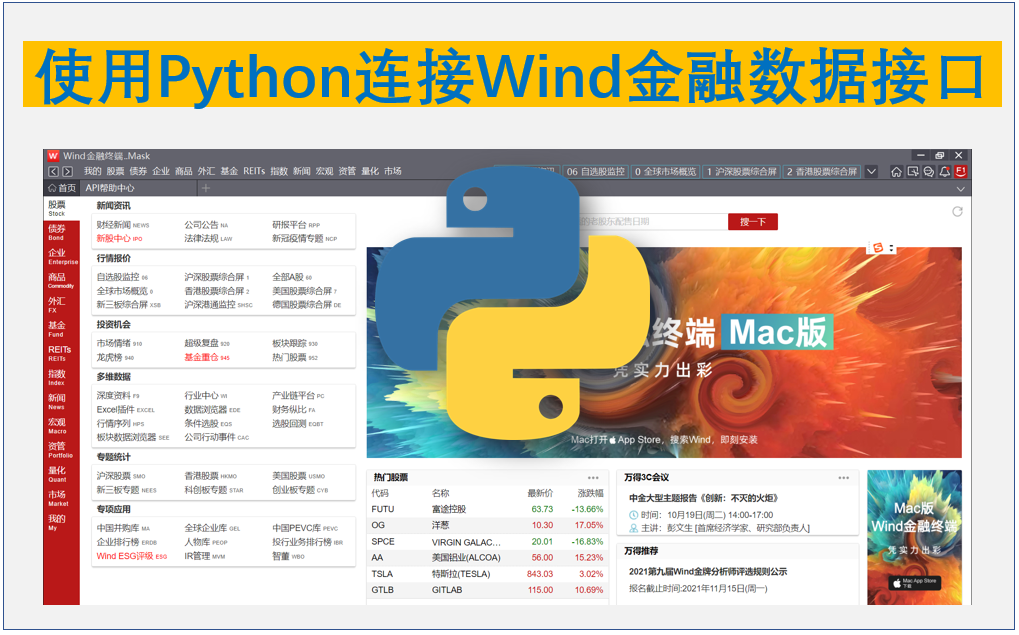Open the F1 help icon
1019x635 pixels.
(x=960, y=172)
